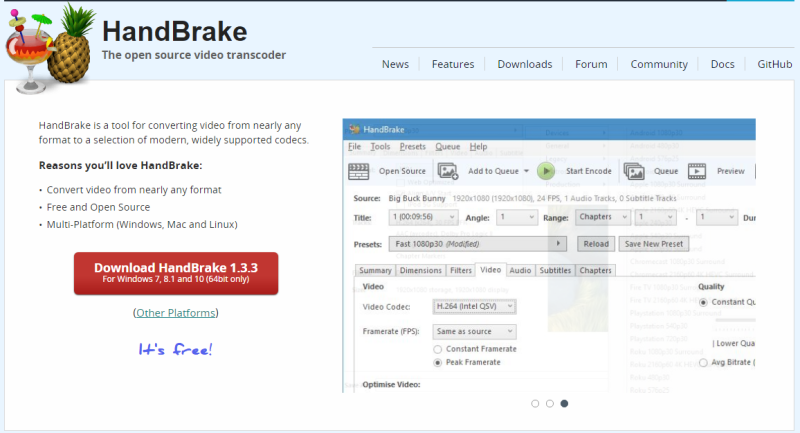
Task: Select the Avg Bitrate radio button
Action: [x=703, y=363]
